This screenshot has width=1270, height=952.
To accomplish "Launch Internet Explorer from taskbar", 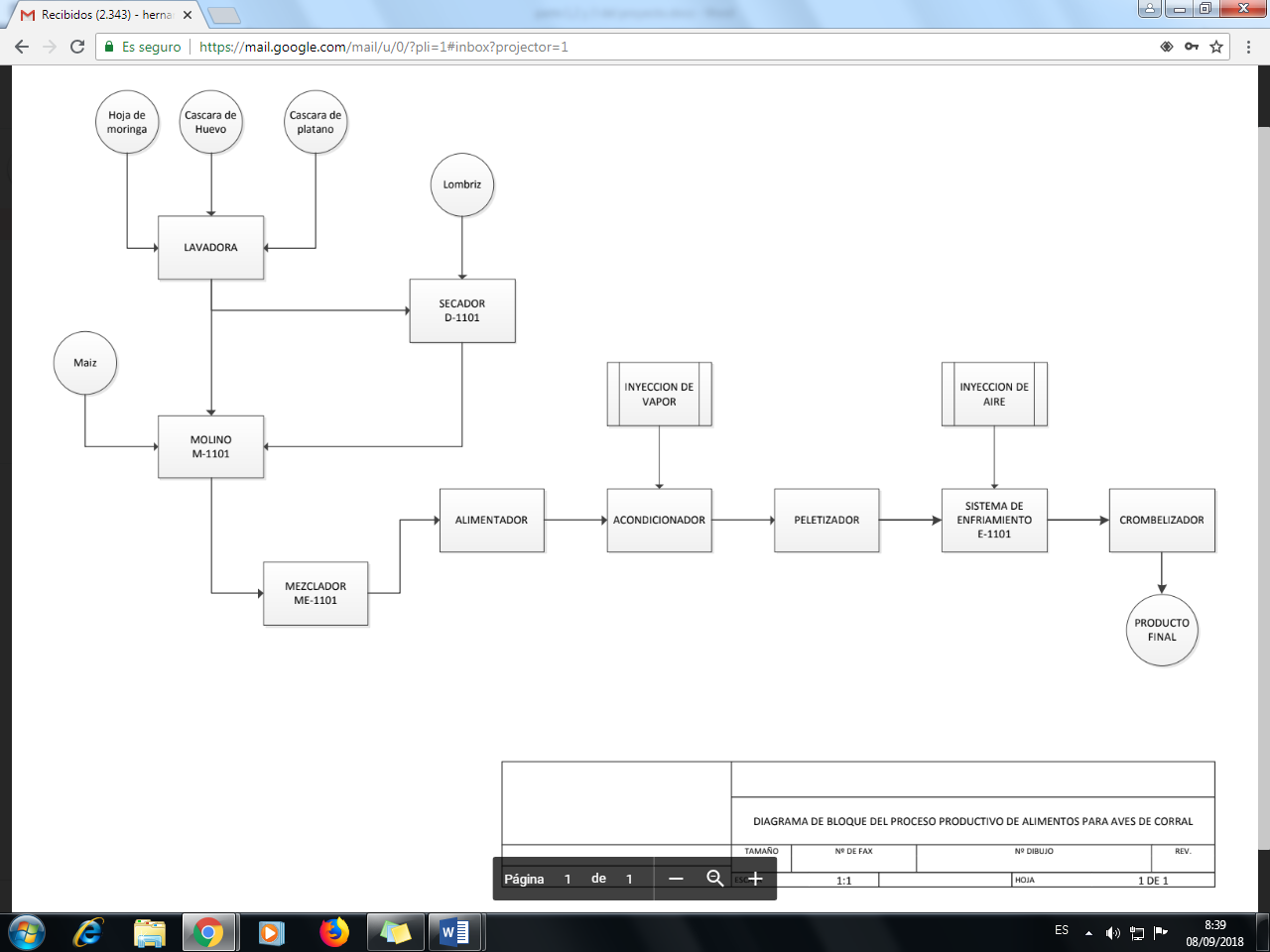I will tap(88, 933).
